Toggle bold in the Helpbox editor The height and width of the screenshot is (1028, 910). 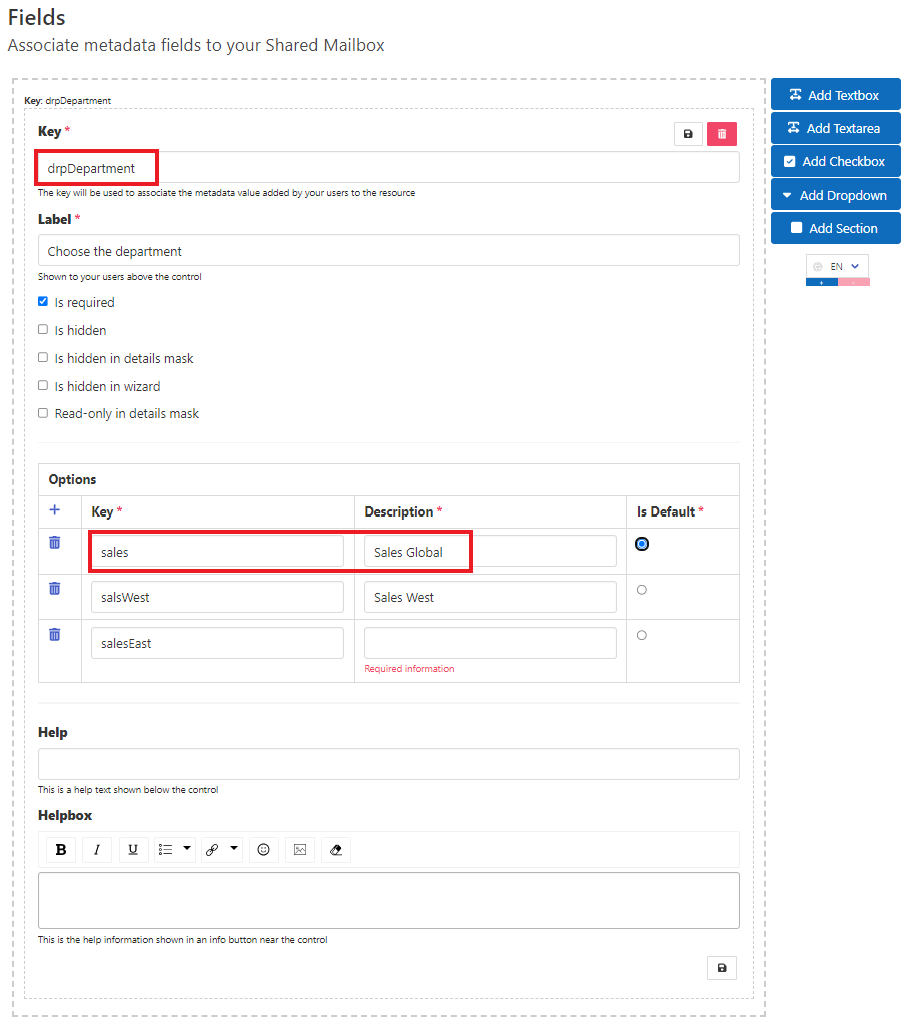click(61, 850)
